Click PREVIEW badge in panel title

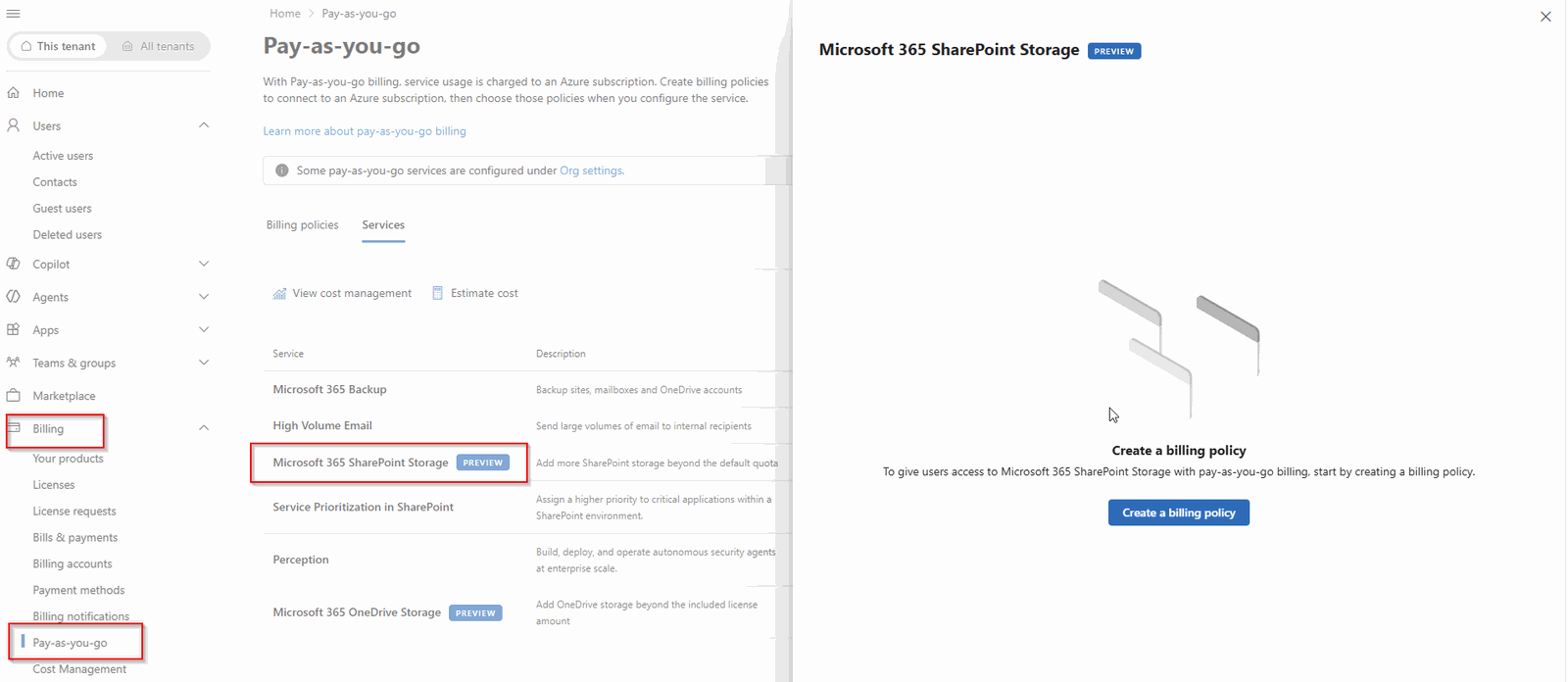1114,51
